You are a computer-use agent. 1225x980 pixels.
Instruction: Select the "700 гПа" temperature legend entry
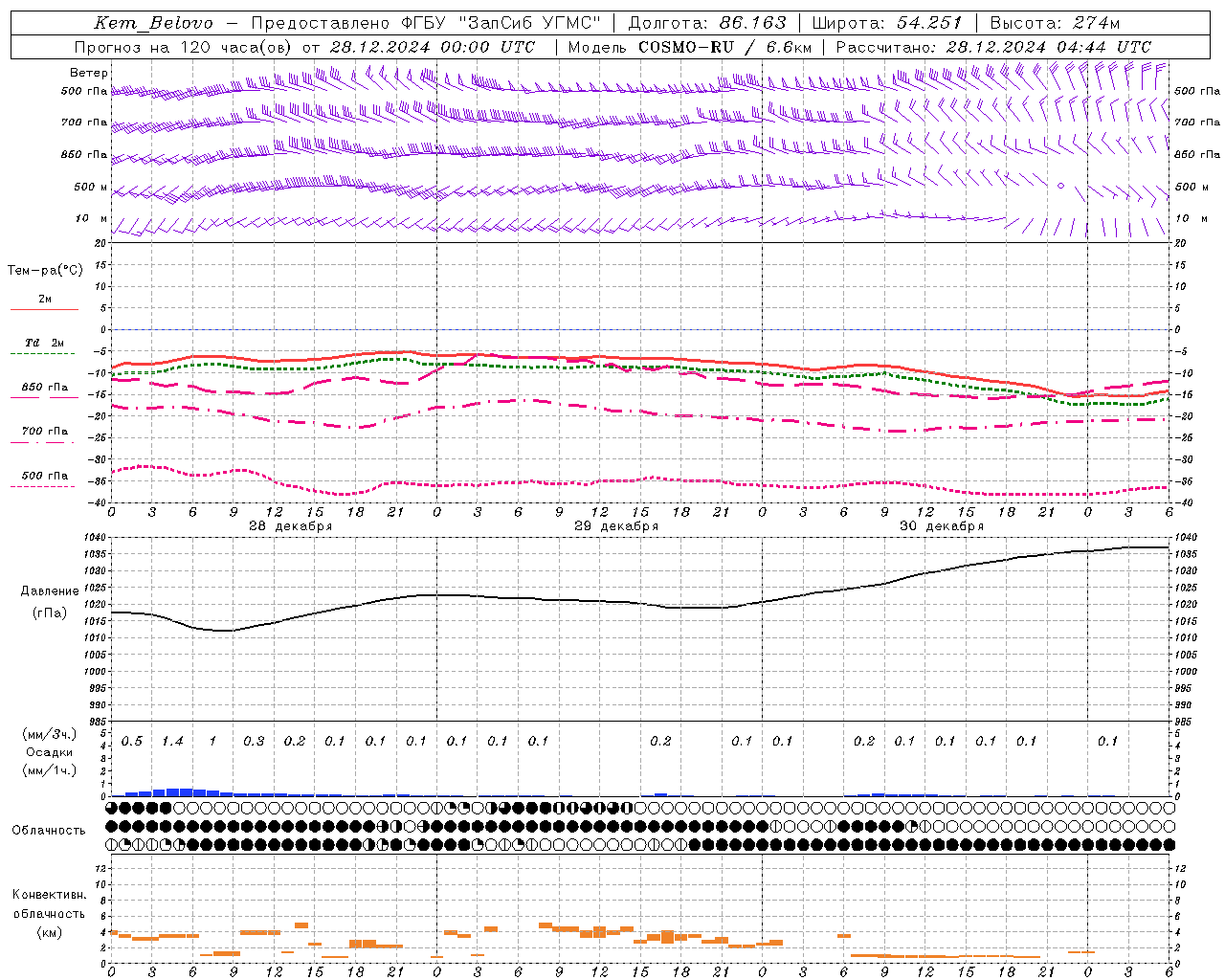44,432
